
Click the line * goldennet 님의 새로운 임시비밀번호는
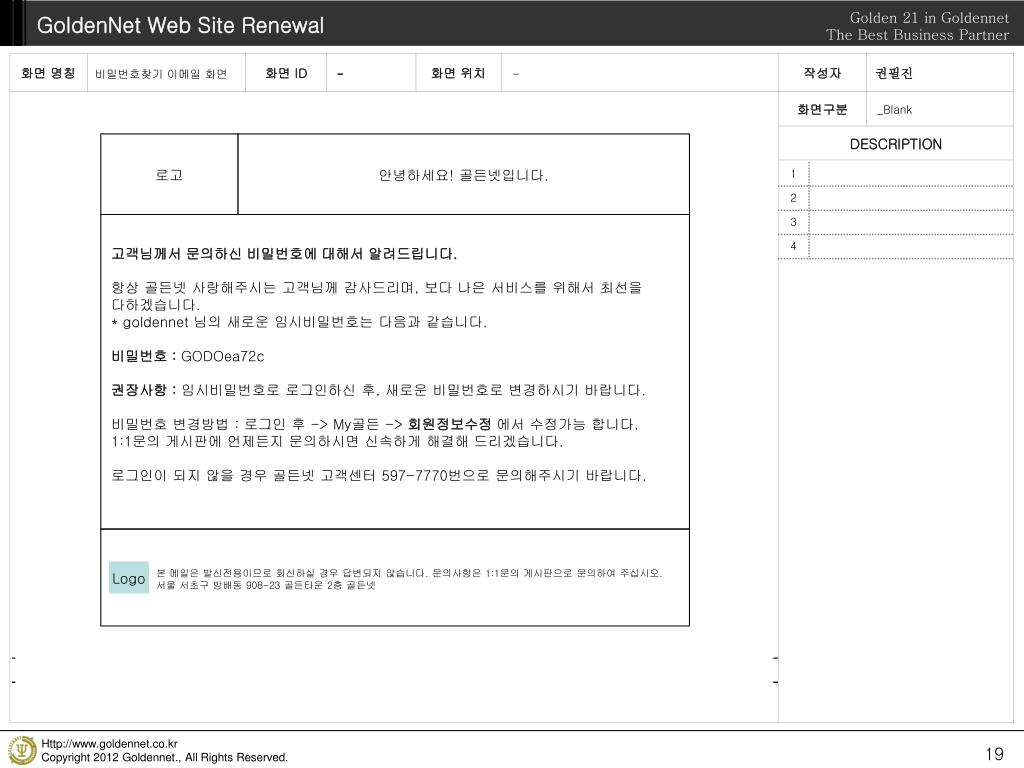pyautogui.click(x=299, y=322)
